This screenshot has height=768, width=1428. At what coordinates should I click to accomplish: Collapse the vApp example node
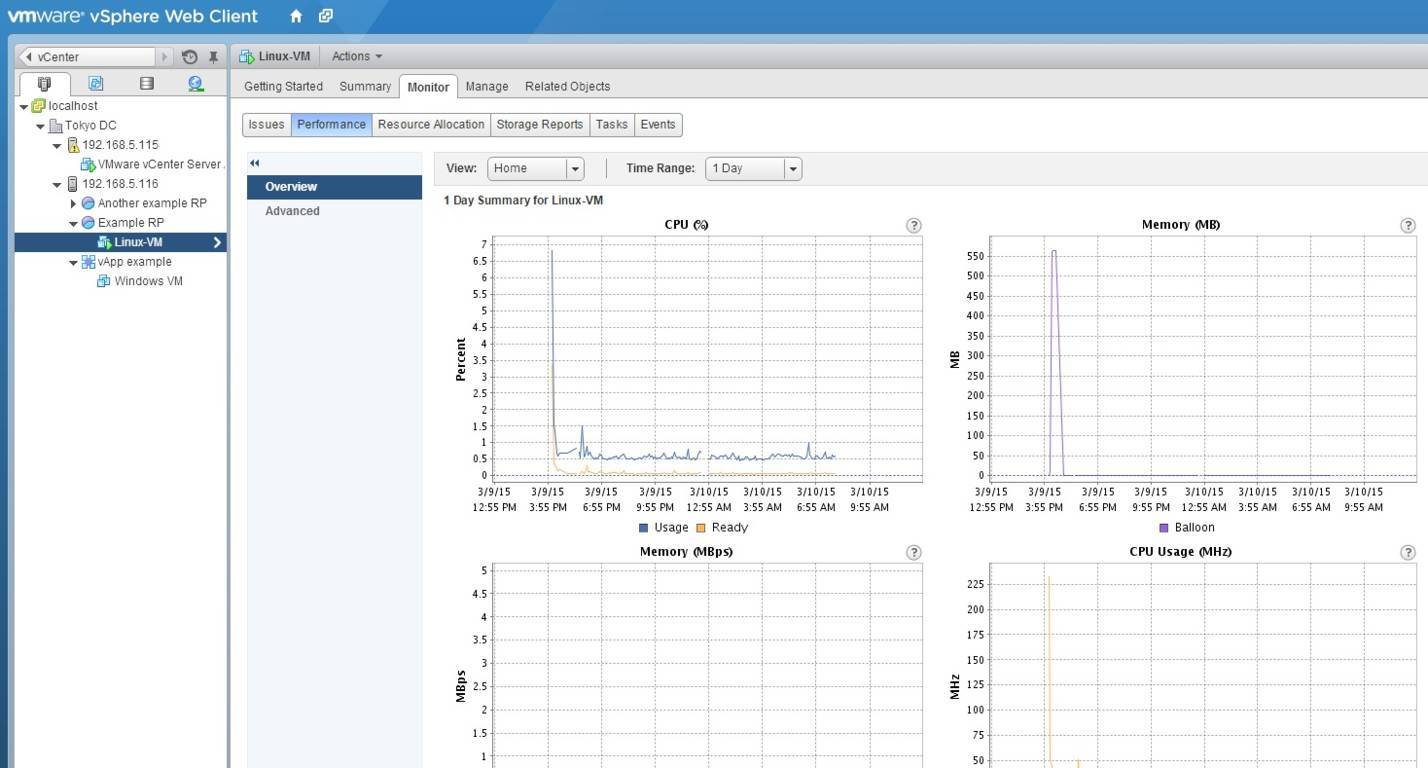tap(74, 263)
